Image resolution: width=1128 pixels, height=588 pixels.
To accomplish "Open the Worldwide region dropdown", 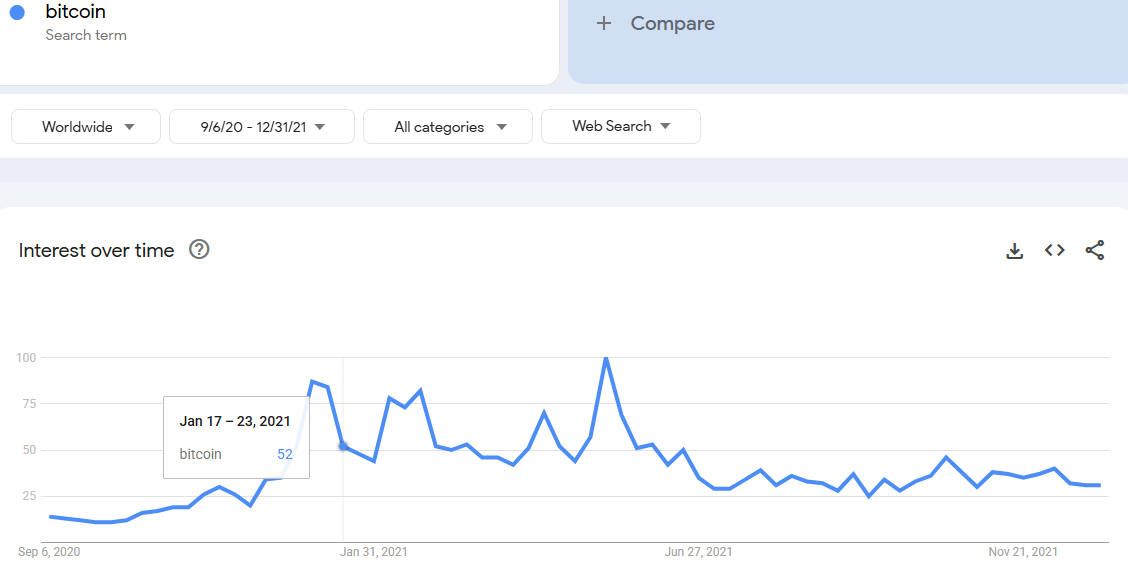I will pyautogui.click(x=86, y=127).
